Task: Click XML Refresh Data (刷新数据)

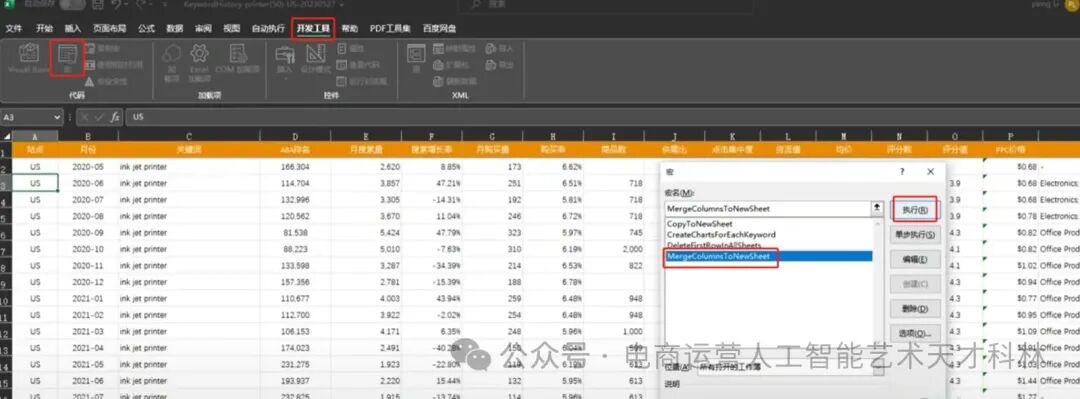Action: pyautogui.click(x=455, y=81)
